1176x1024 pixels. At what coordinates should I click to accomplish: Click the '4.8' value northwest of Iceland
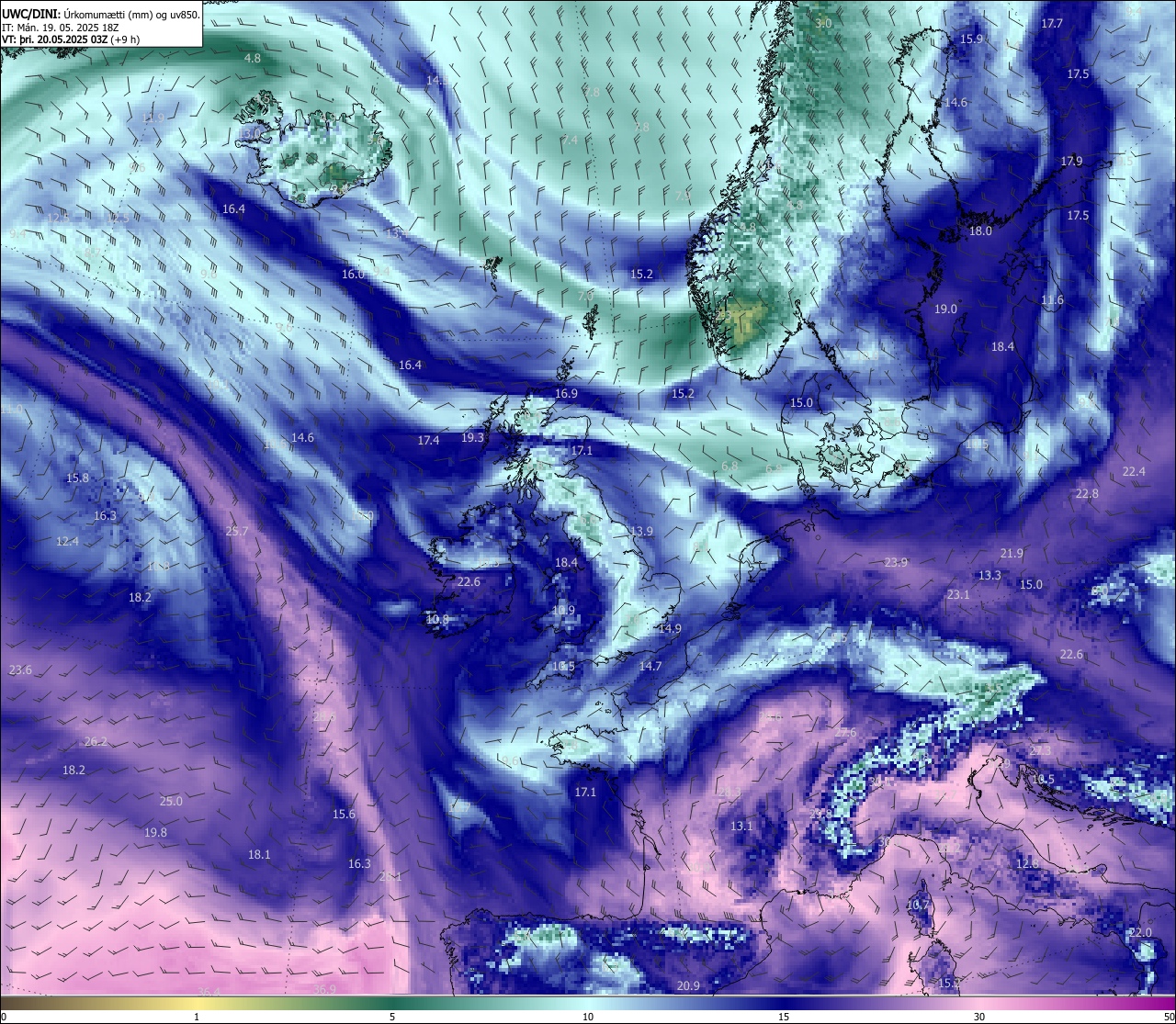252,58
